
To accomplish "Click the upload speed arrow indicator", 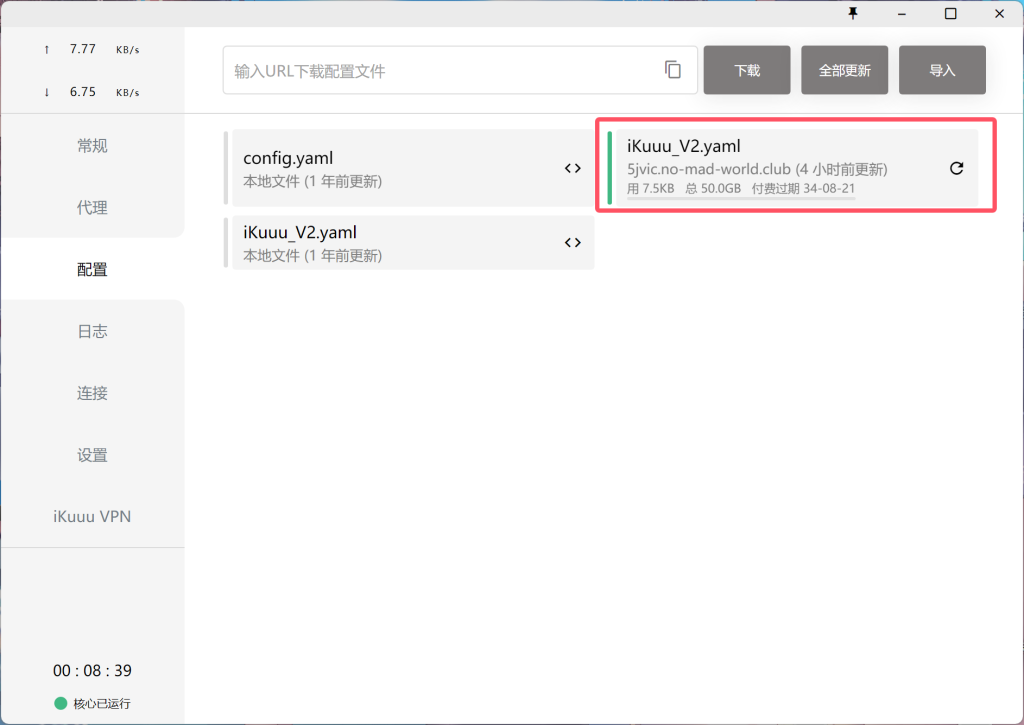I will click(x=47, y=49).
